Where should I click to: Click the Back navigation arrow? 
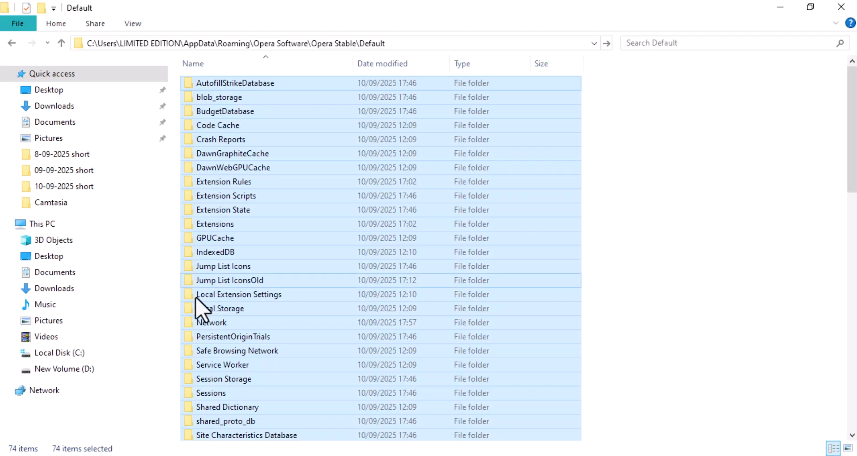coord(12,43)
